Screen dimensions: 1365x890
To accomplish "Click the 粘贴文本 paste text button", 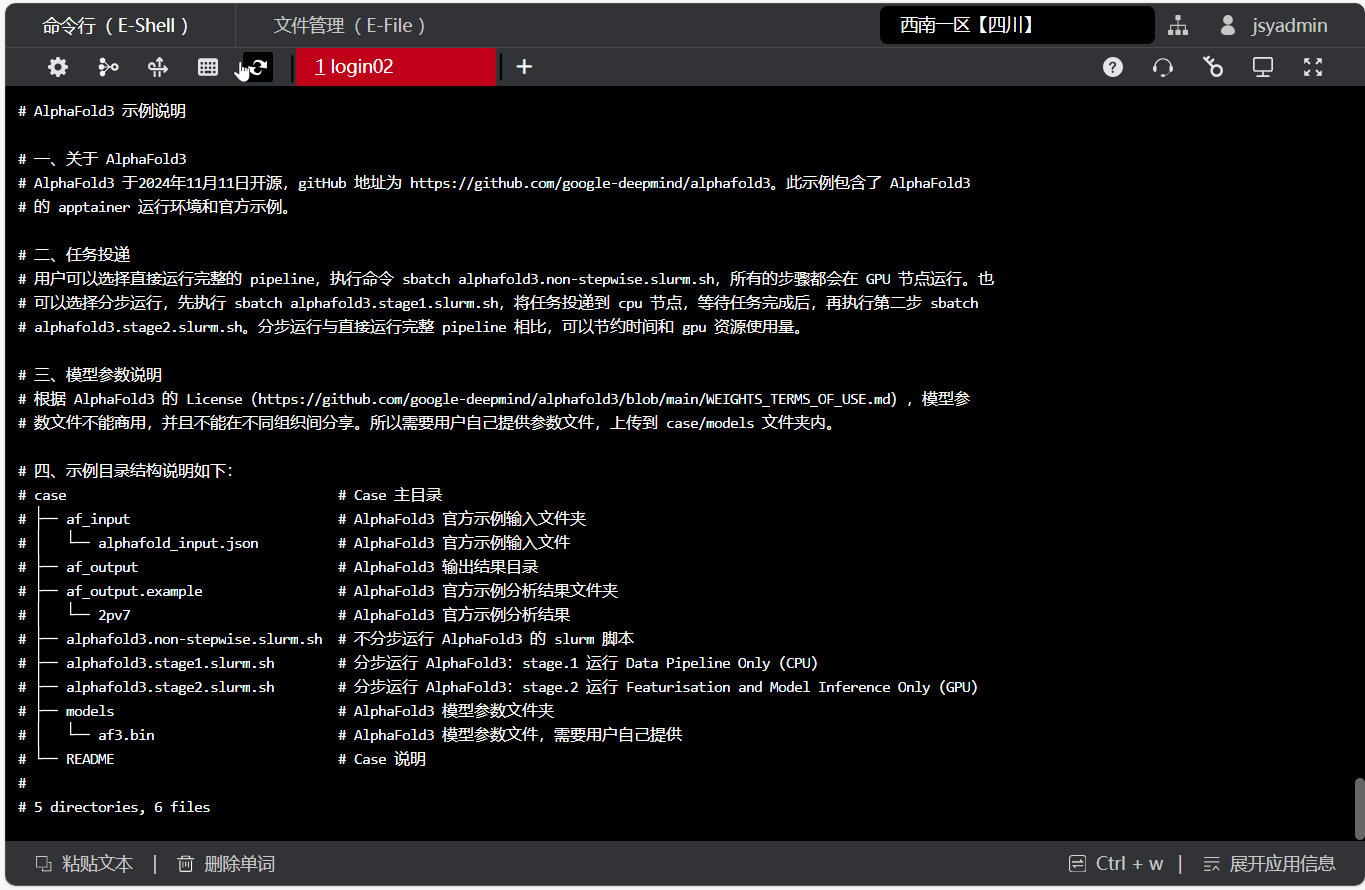I will click(85, 863).
